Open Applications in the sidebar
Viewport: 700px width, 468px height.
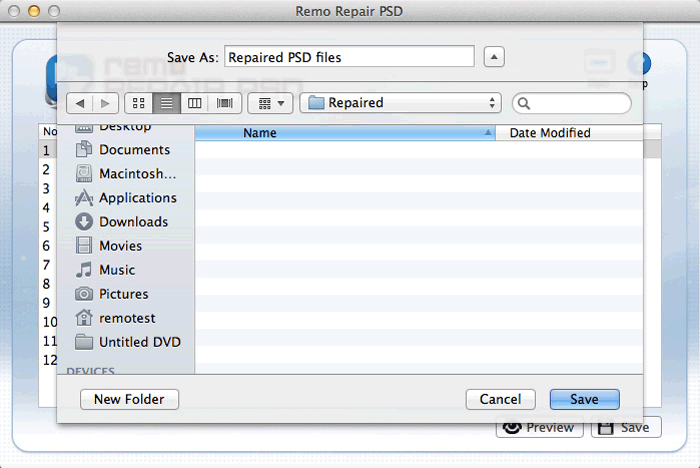[127, 198]
